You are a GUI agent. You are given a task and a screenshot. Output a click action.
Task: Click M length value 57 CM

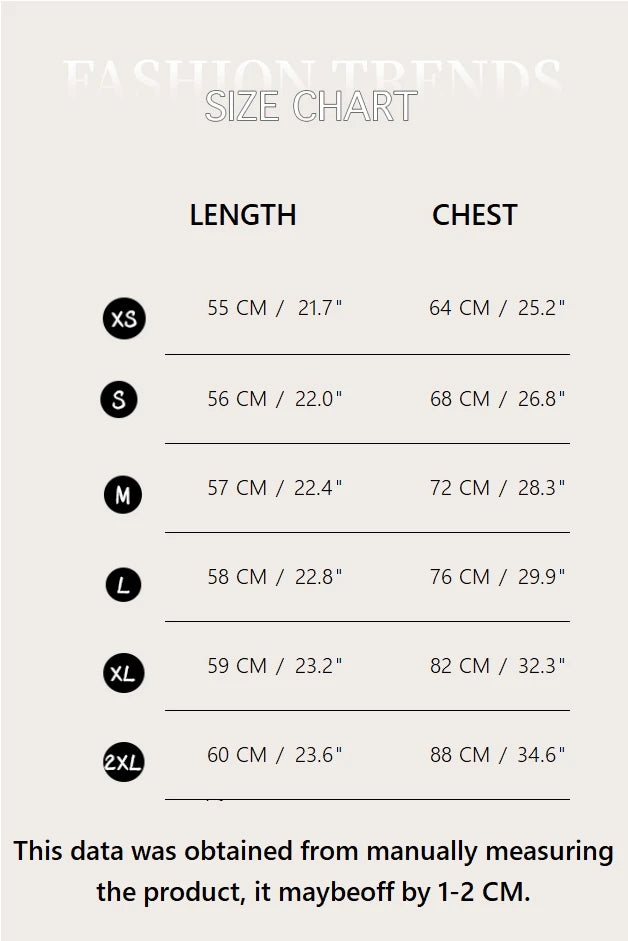pyautogui.click(x=237, y=488)
